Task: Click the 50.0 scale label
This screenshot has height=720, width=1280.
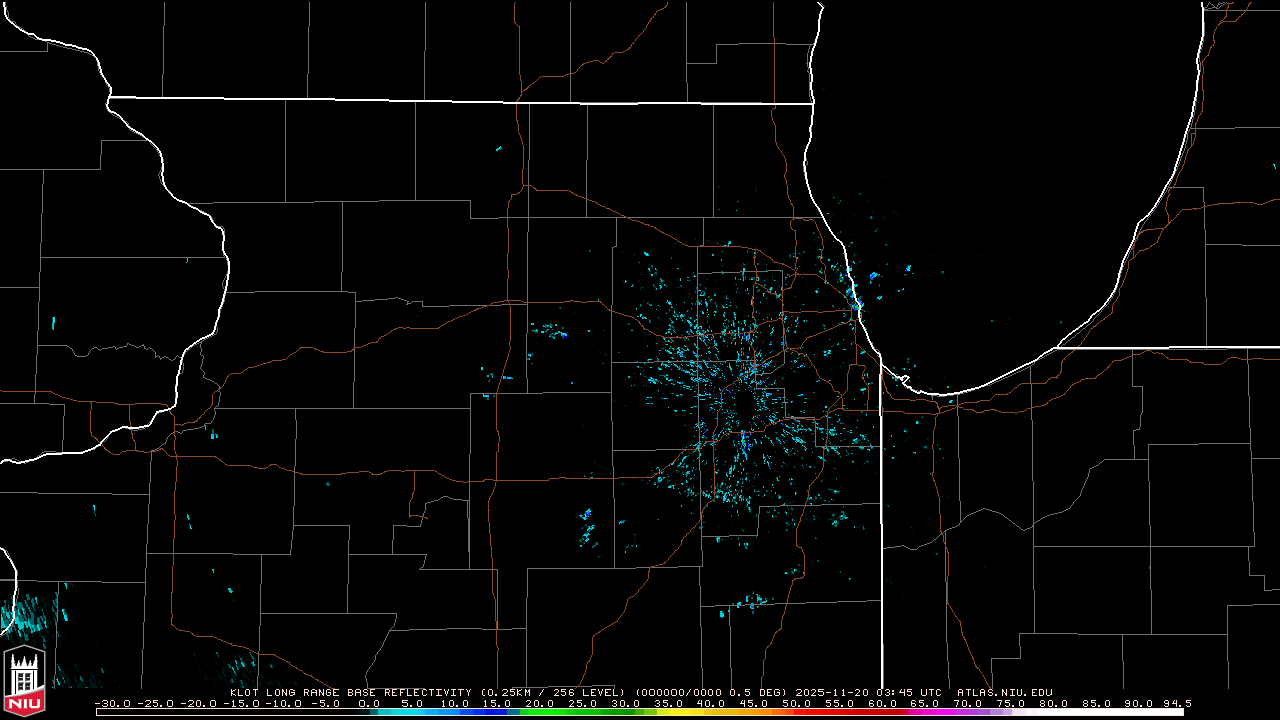Action: (x=797, y=703)
